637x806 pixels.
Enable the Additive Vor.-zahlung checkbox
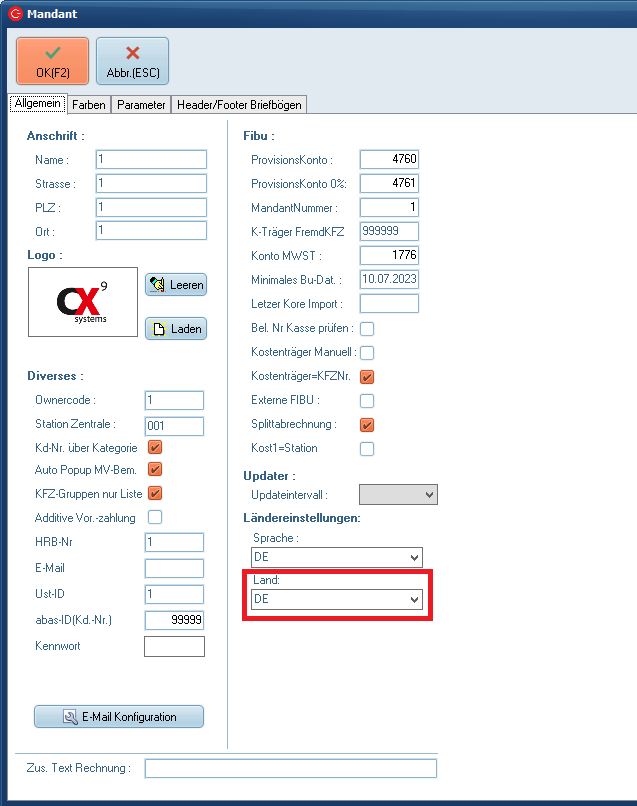[155, 517]
